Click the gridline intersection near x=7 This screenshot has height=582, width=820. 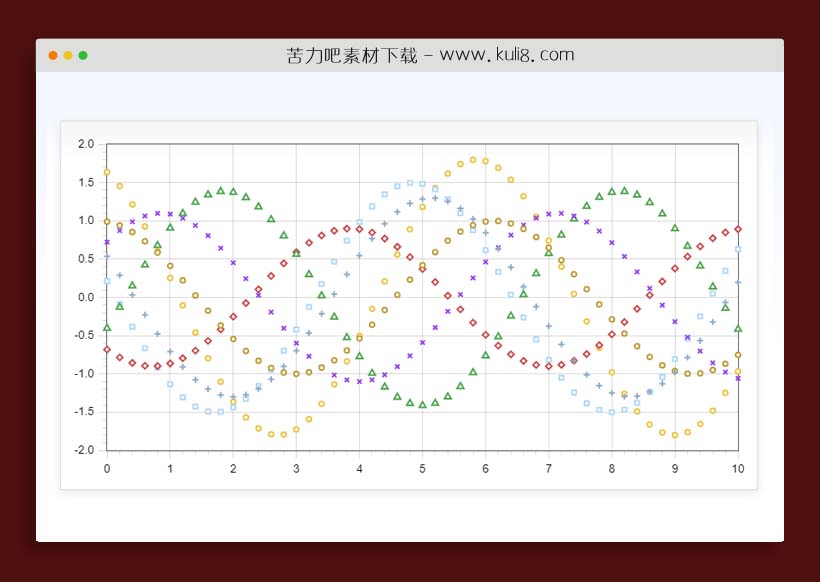(548, 297)
